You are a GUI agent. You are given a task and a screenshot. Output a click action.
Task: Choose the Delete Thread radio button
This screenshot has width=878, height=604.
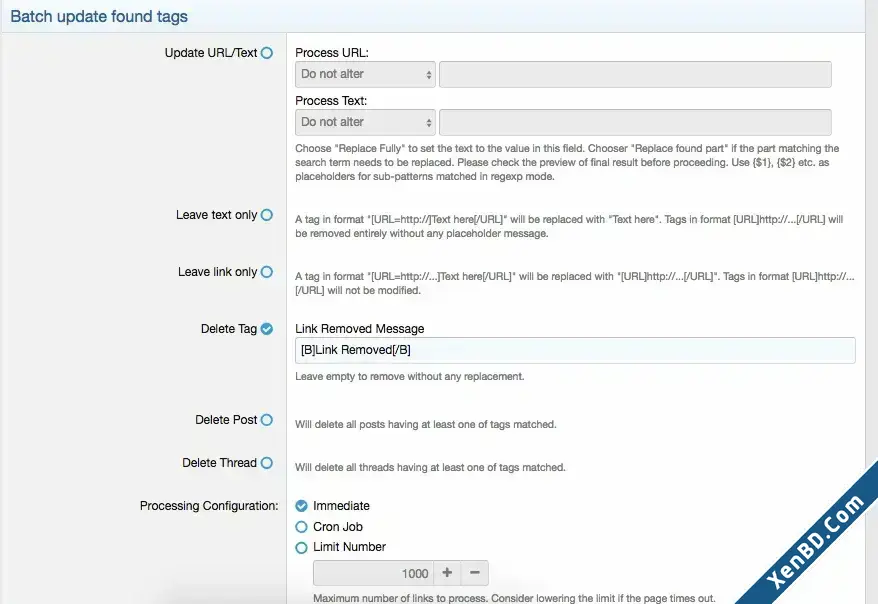[267, 463]
